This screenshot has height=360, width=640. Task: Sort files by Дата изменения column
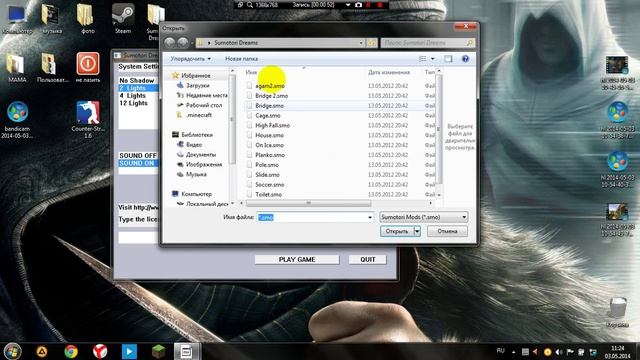(x=389, y=72)
